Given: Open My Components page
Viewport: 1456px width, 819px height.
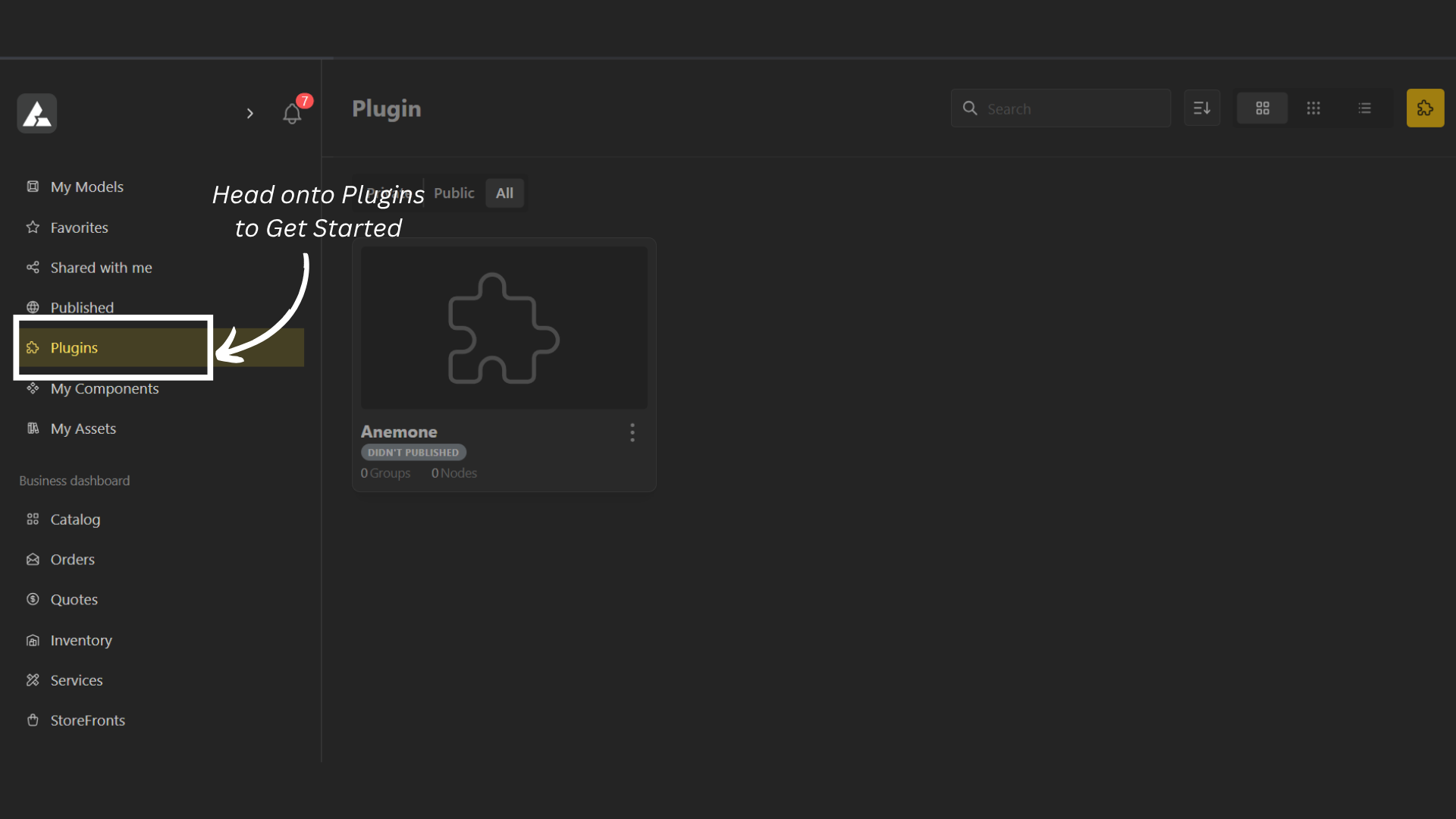Looking at the screenshot, I should (104, 389).
